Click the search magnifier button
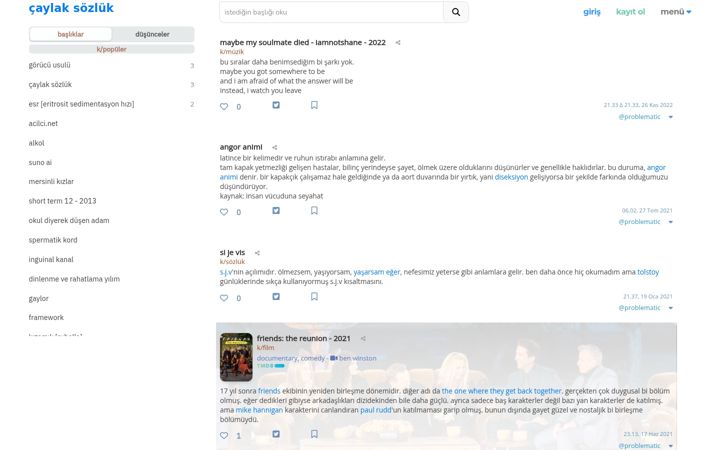The width and height of the screenshot is (720, 450). coord(456,12)
